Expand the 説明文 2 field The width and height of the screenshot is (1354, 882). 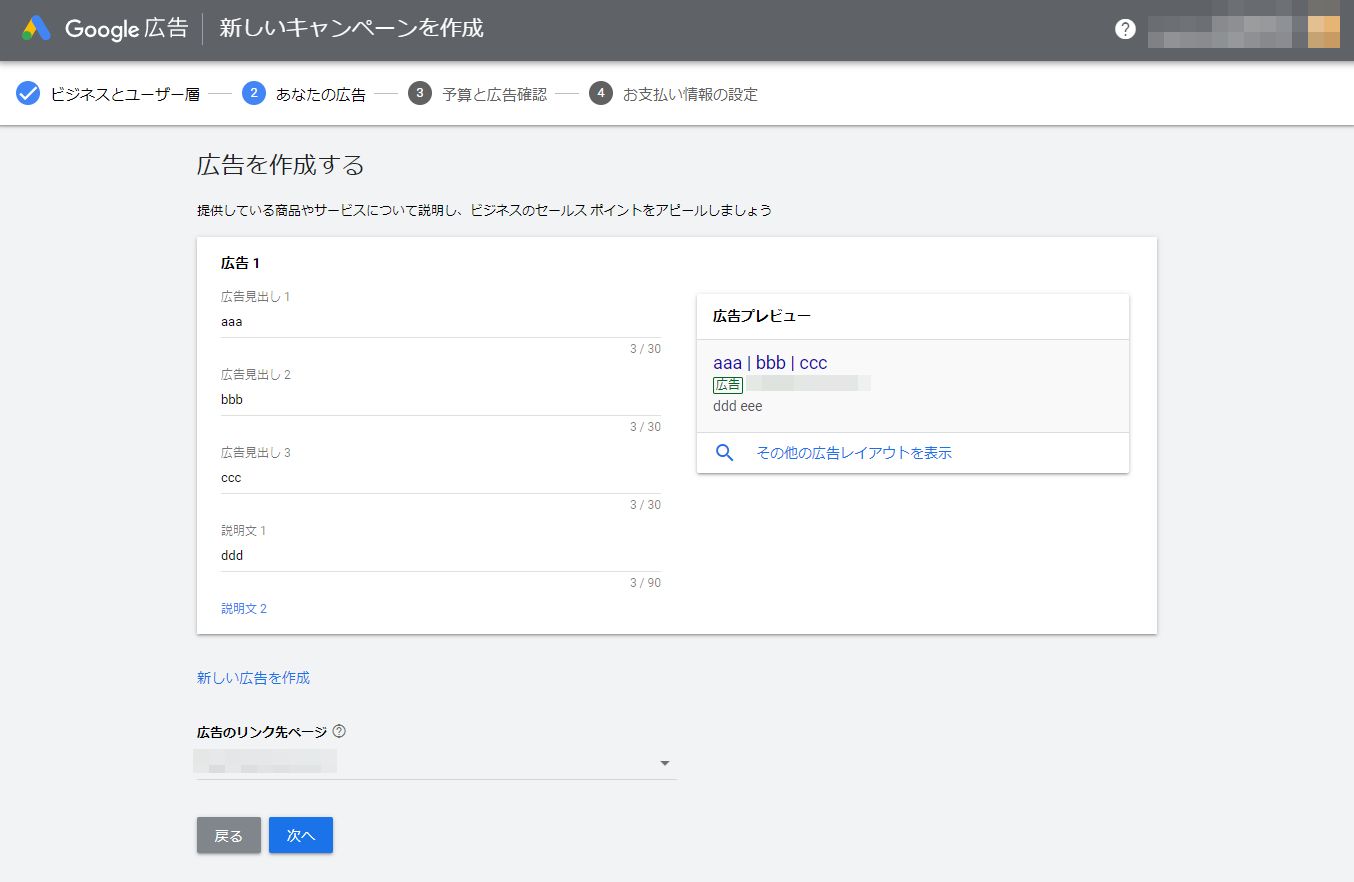tap(244, 608)
